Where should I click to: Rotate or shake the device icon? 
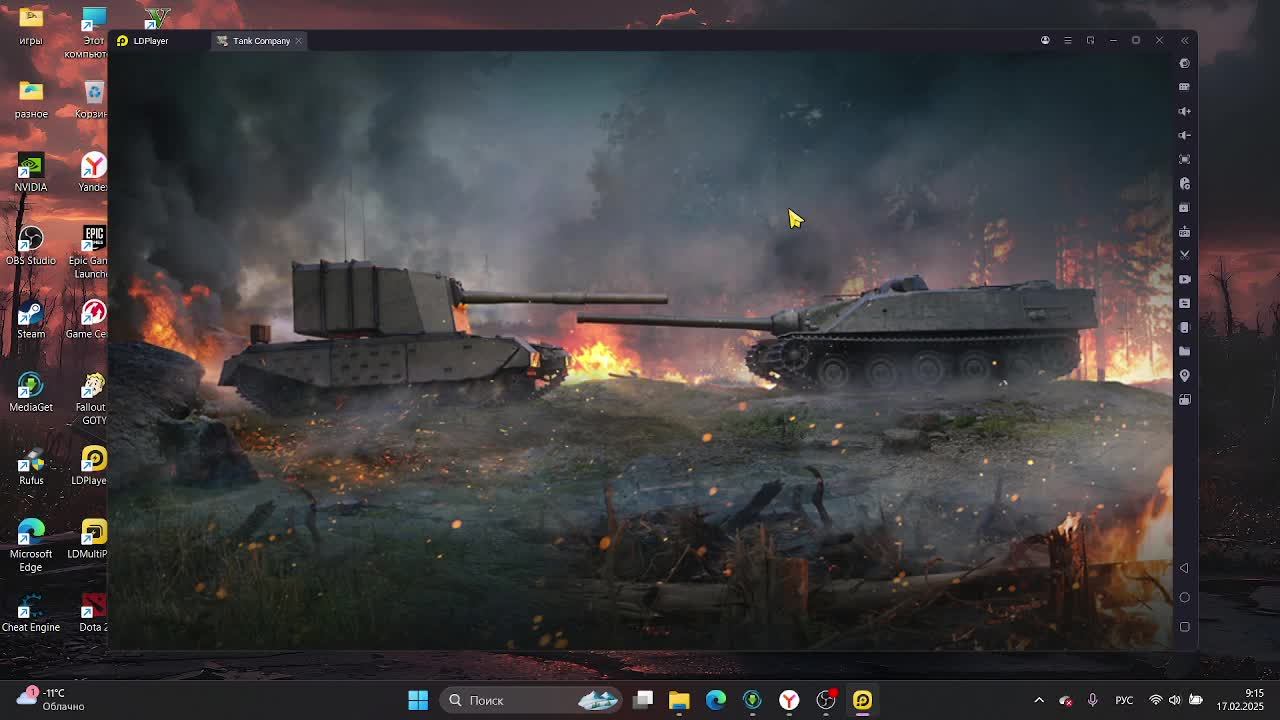pos(1184,327)
